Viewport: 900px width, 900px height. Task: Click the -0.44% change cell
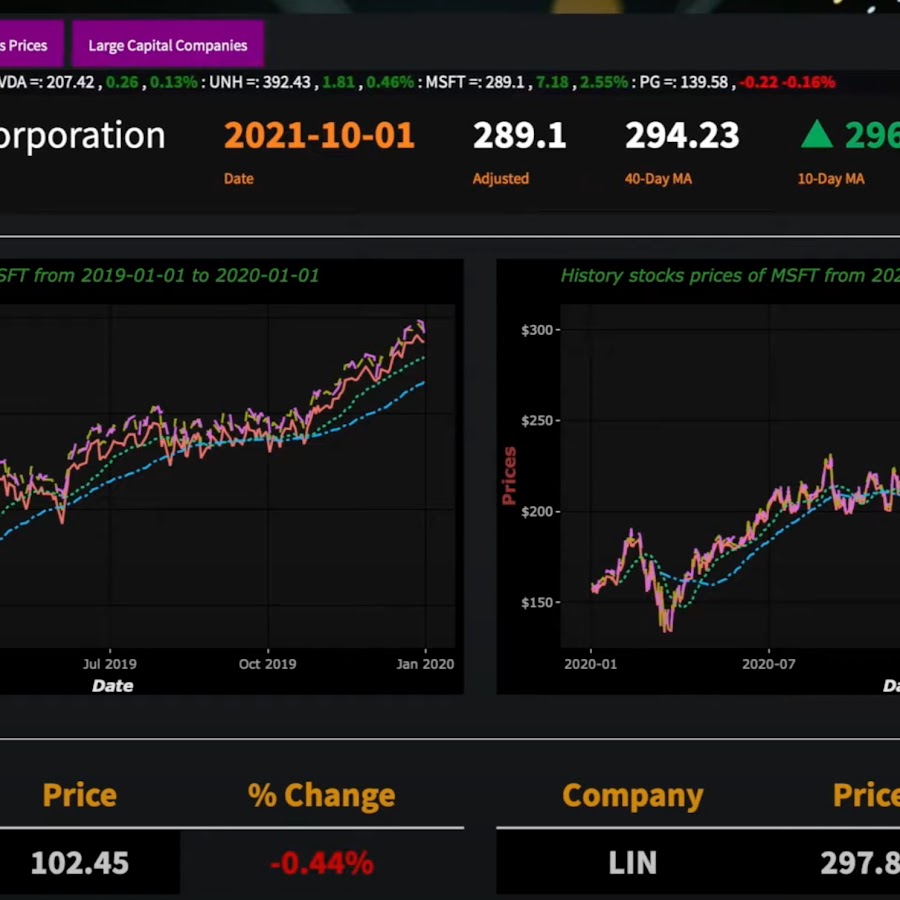(x=321, y=863)
